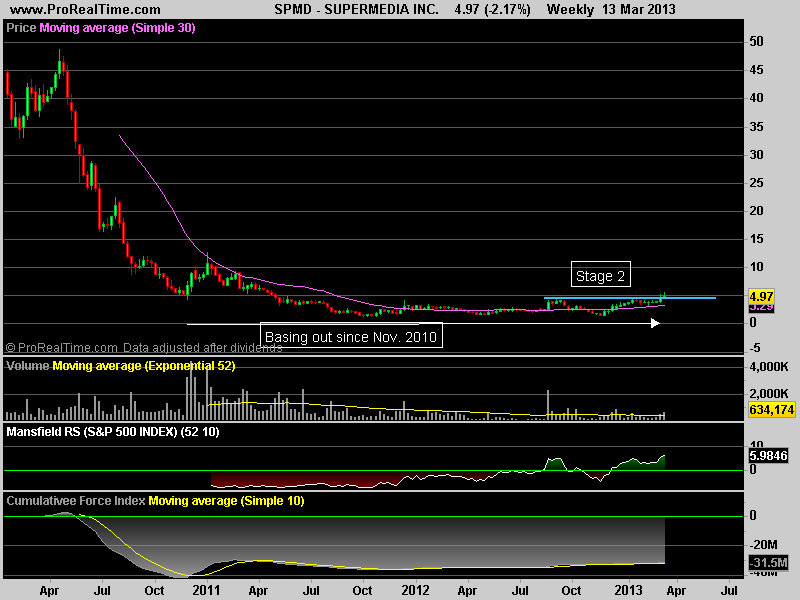The height and width of the screenshot is (600, 800).
Task: Select the Price panel label
Action: 21,28
